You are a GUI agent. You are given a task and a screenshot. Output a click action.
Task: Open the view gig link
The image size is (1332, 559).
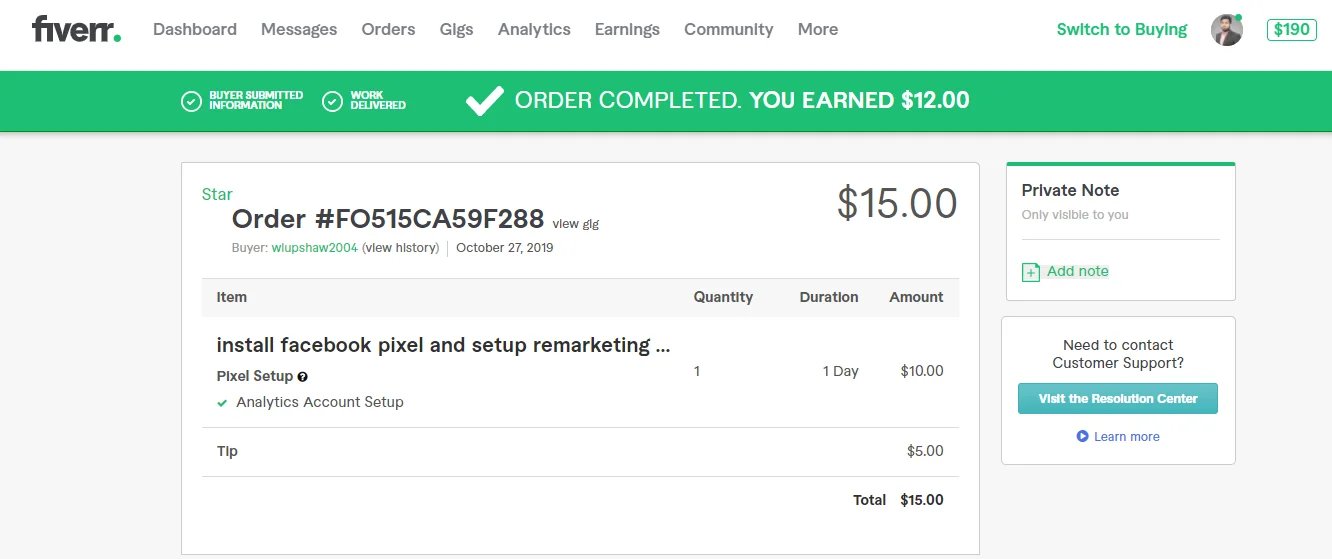[575, 224]
